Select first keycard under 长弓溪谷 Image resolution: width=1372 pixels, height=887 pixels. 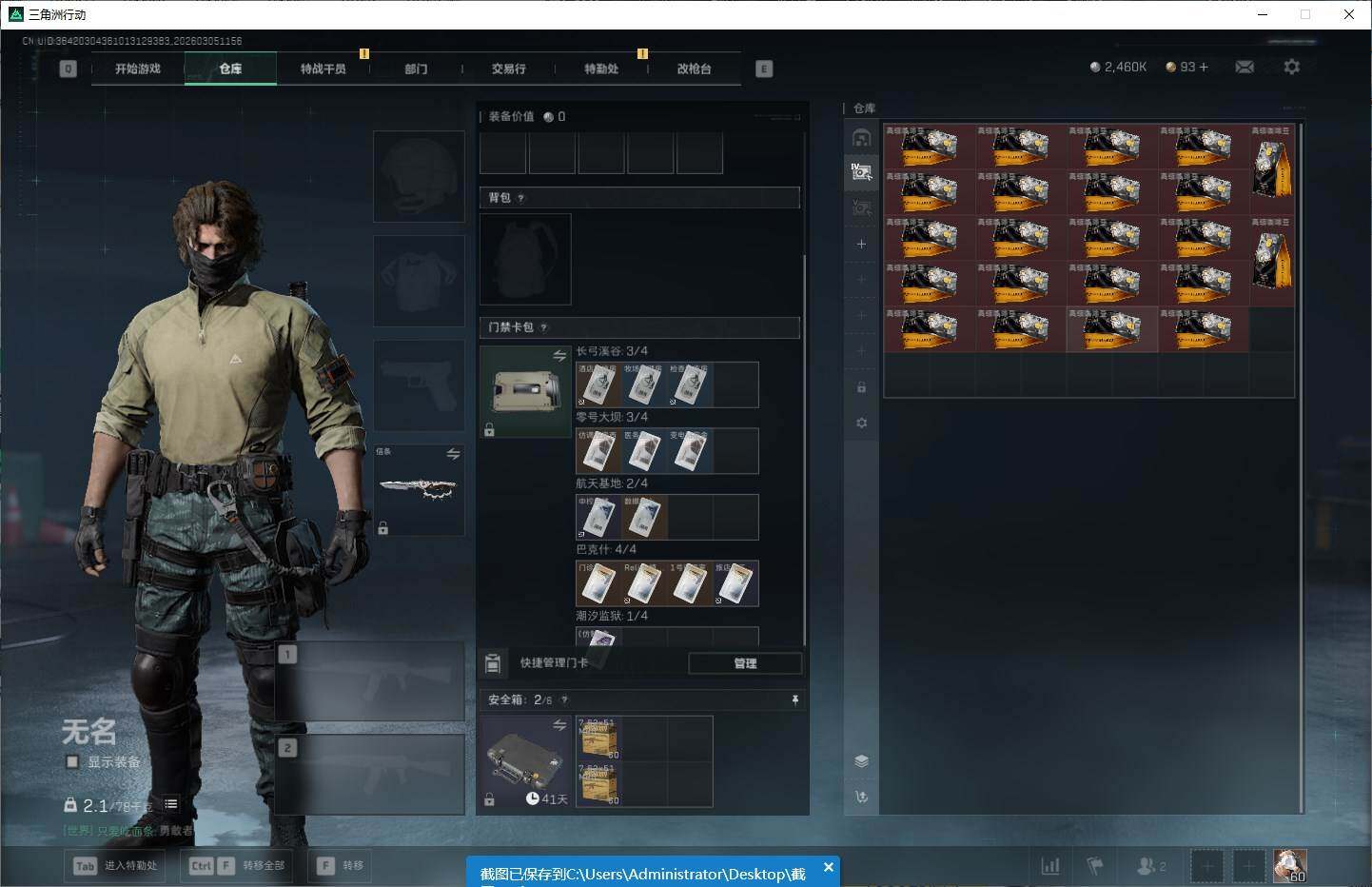598,384
